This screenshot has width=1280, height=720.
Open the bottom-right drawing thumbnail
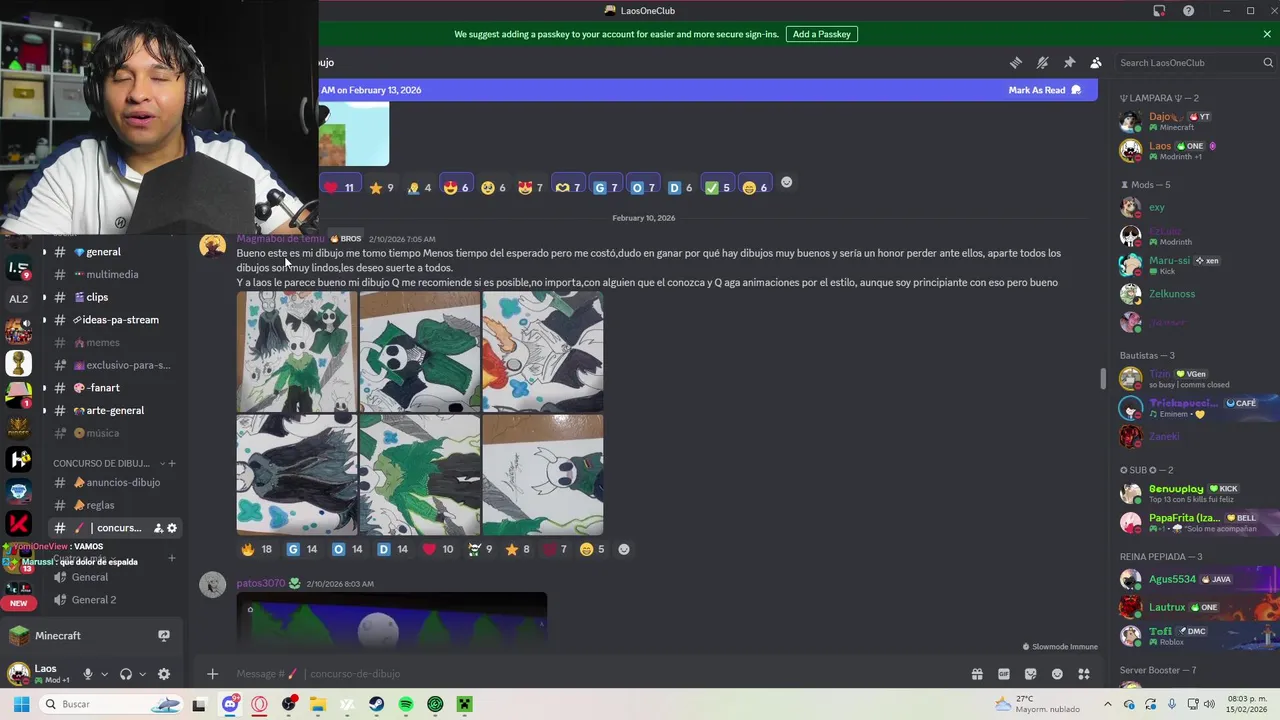[x=543, y=475]
